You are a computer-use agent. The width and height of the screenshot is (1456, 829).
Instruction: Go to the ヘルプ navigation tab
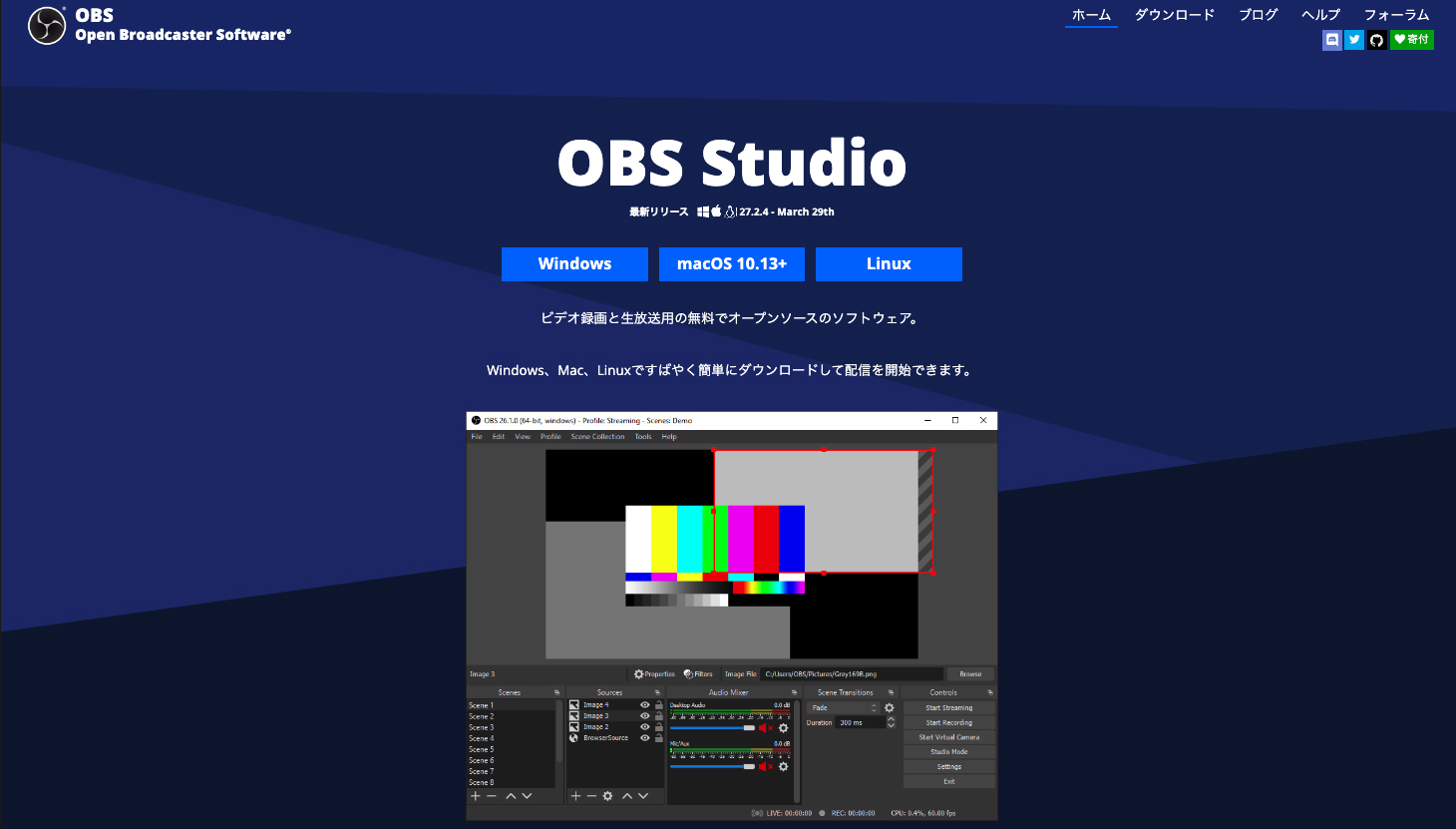coord(1321,15)
